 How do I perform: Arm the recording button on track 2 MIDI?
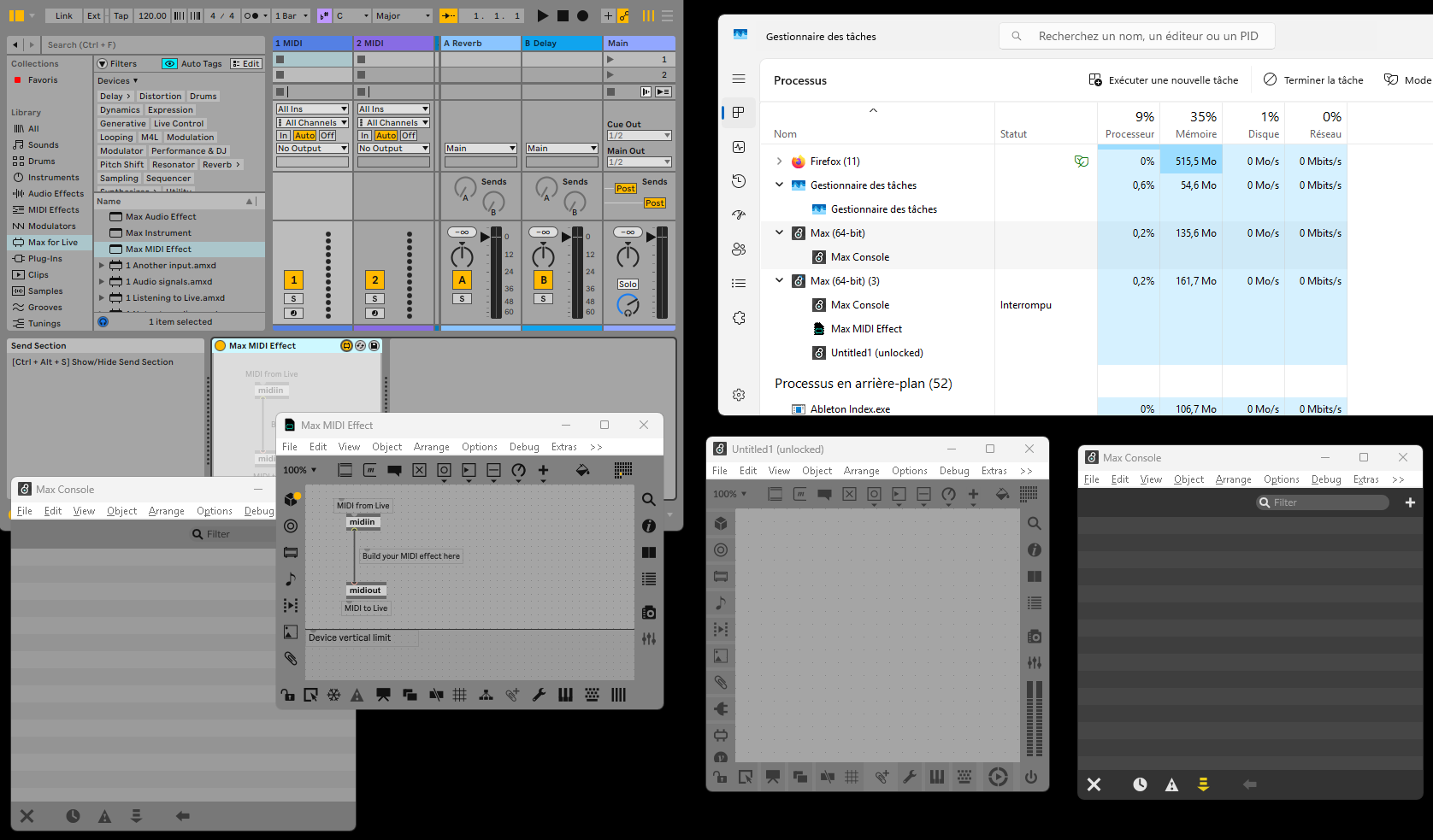coord(374,313)
